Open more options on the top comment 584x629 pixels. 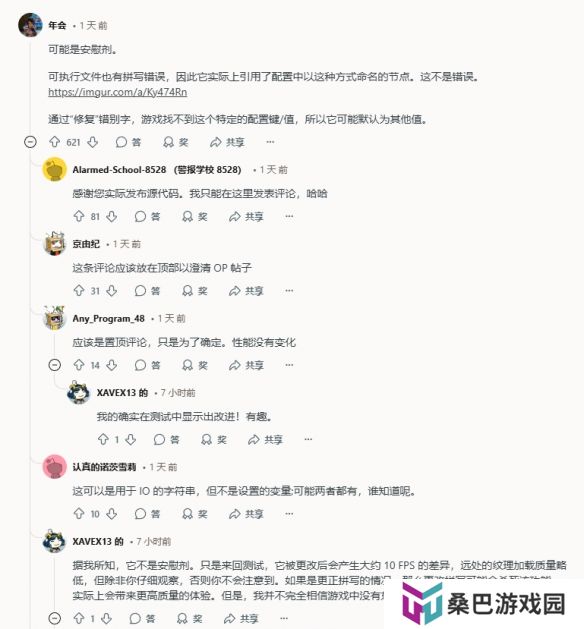click(x=270, y=142)
